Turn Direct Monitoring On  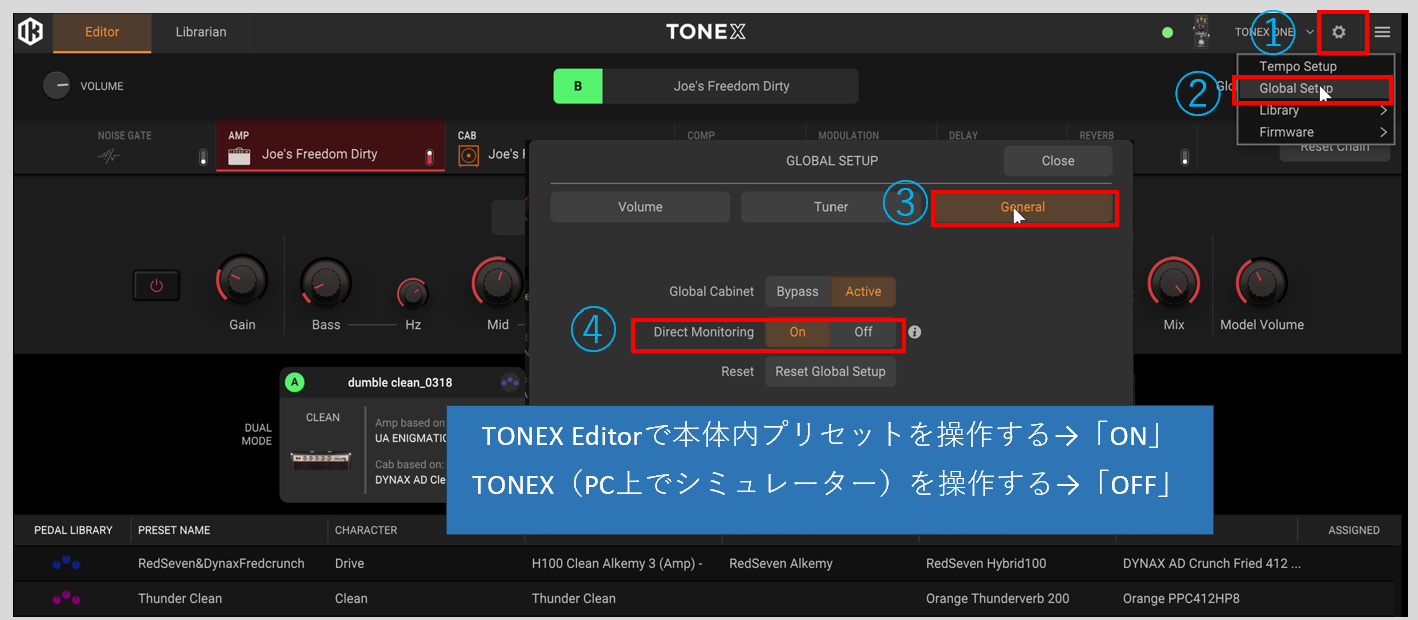click(797, 332)
